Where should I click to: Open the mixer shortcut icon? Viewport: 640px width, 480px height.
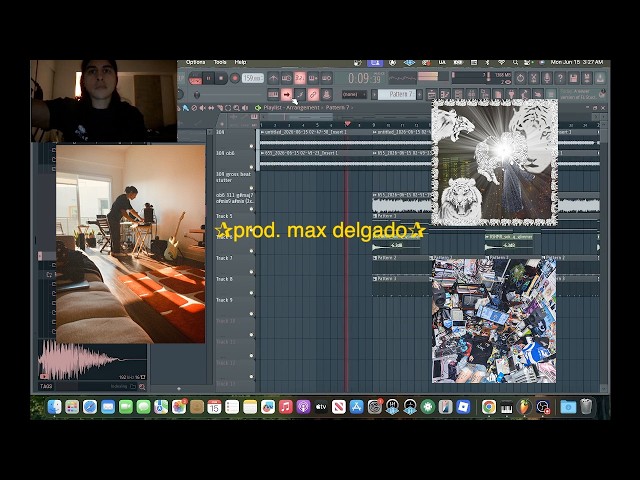click(471, 95)
